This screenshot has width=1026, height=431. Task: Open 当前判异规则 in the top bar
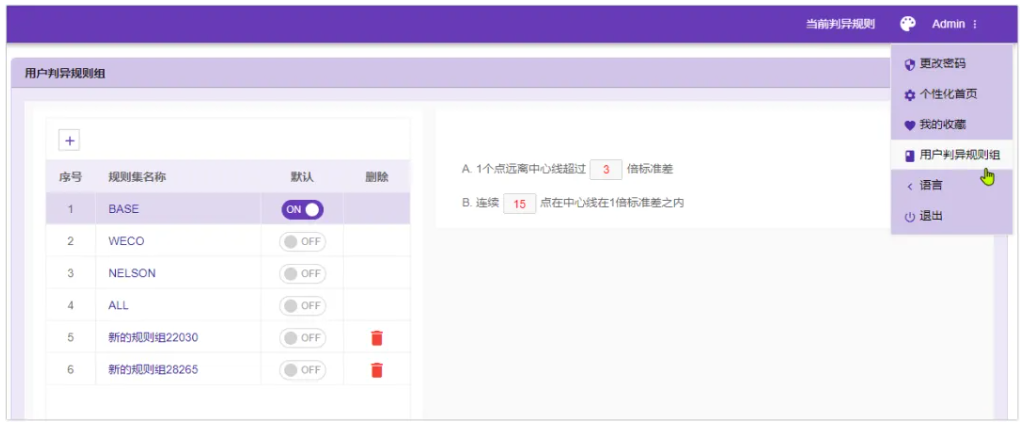840,24
